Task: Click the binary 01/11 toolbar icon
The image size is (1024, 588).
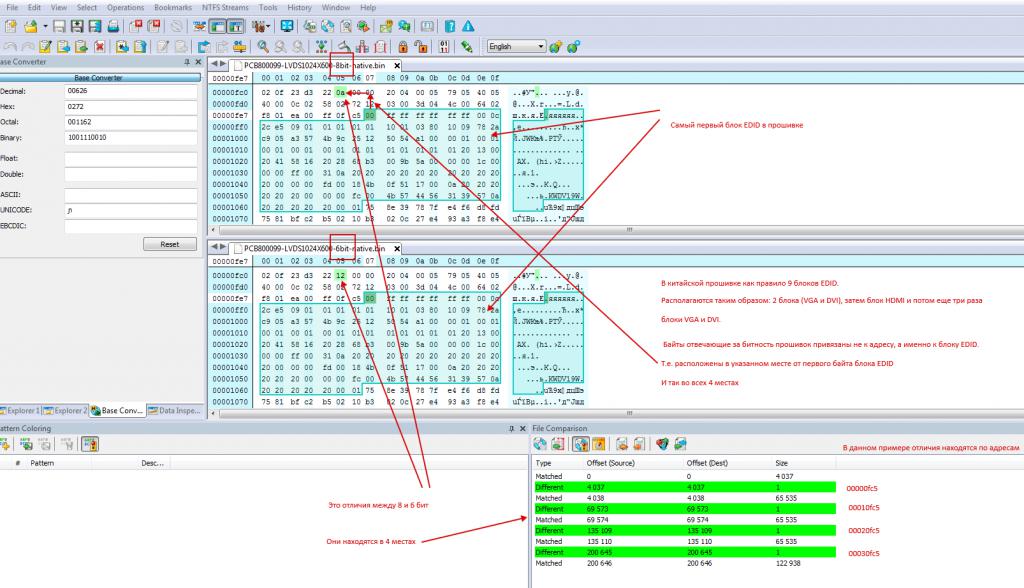Action: click(444, 46)
